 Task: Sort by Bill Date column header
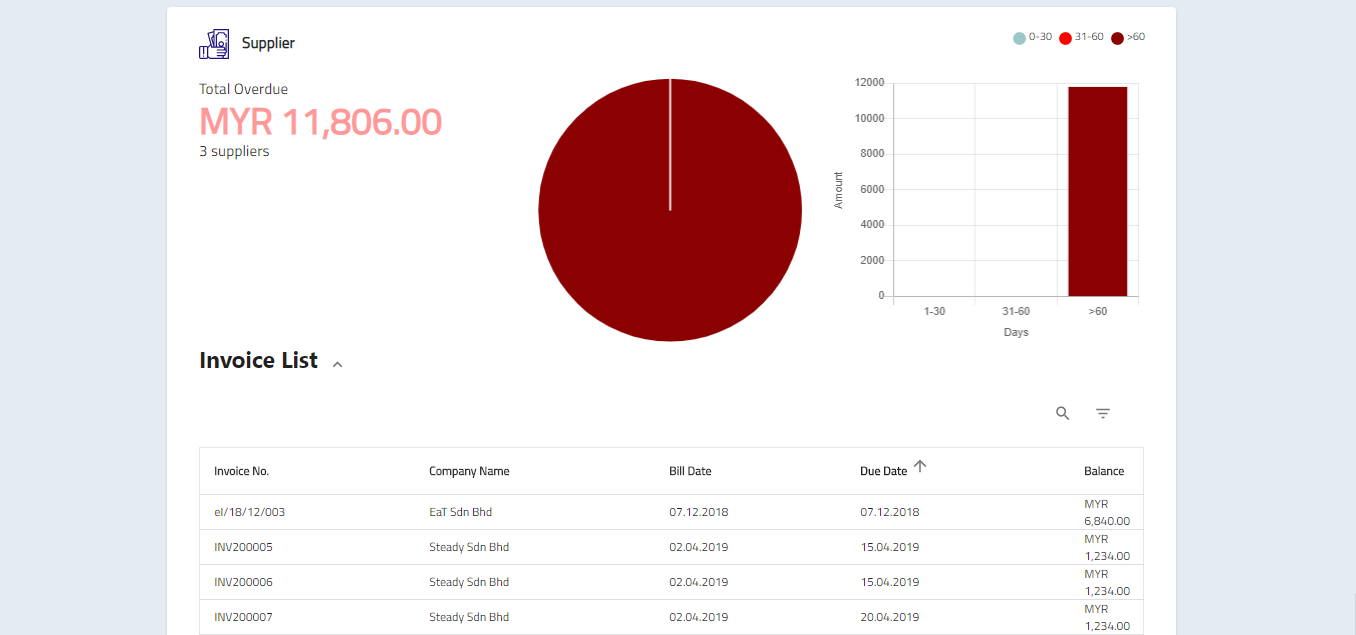(690, 471)
